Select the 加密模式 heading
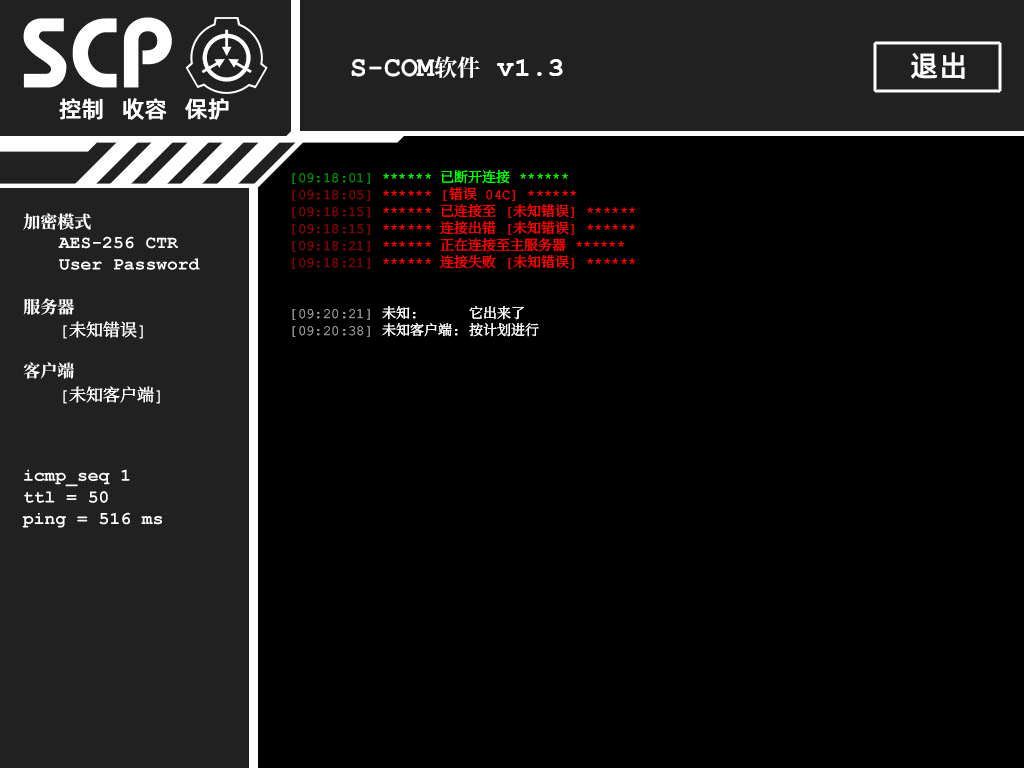Image resolution: width=1024 pixels, height=768 pixels. coord(57,222)
